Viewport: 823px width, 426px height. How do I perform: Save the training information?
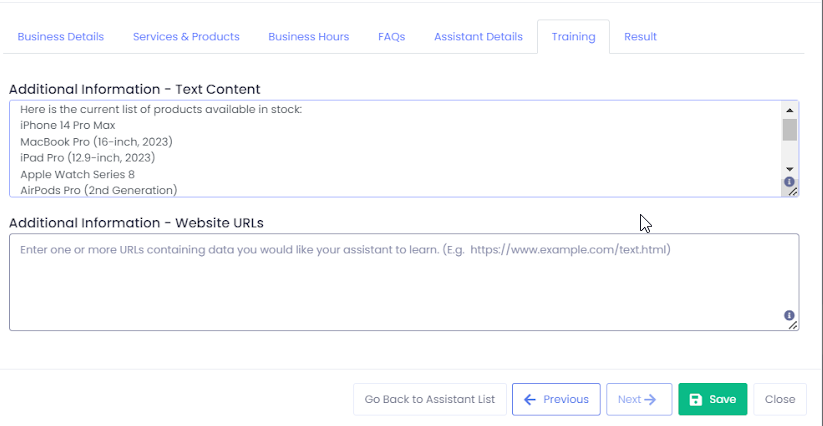712,399
